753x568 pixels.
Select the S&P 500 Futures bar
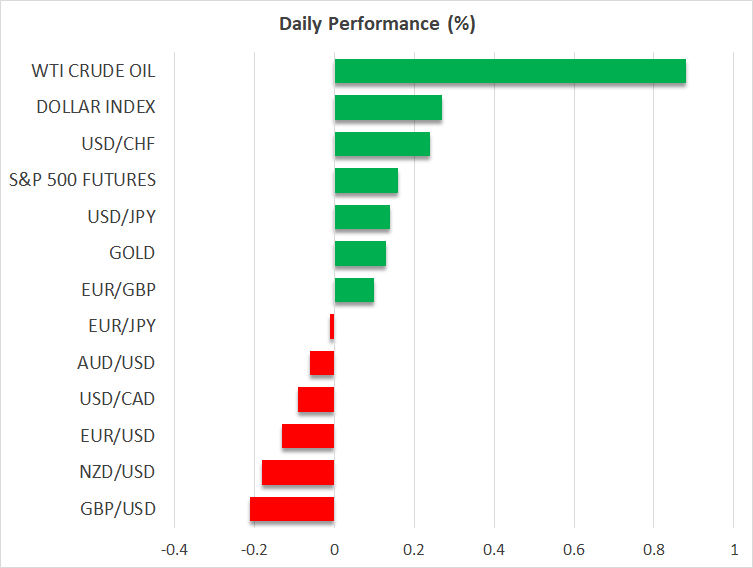[x=366, y=181]
